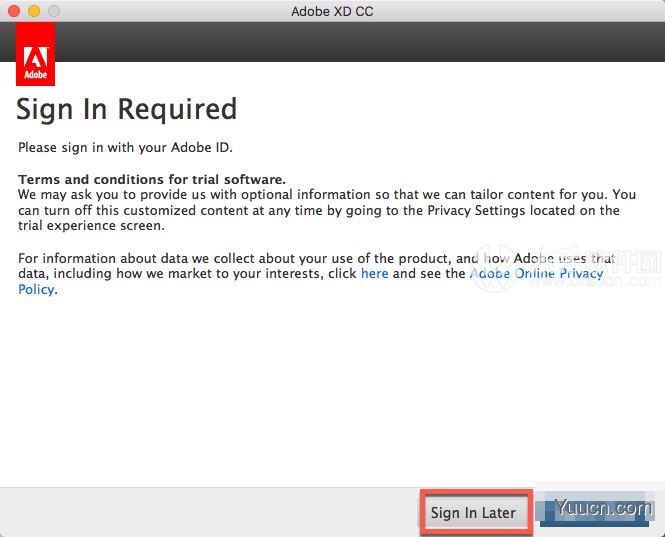Click the gray footer bar beside Sign In Later

click(210, 512)
